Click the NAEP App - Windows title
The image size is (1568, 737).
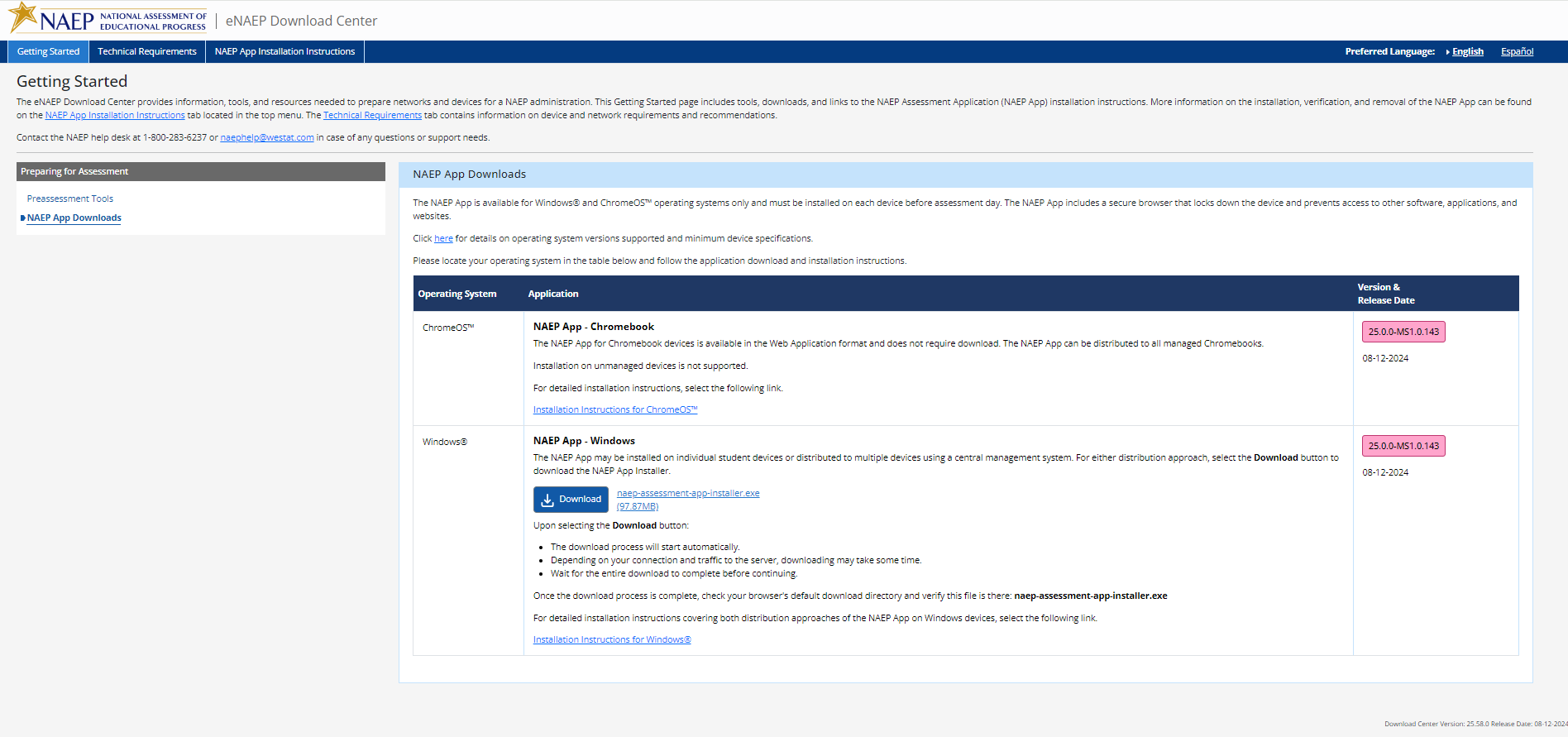pos(584,441)
